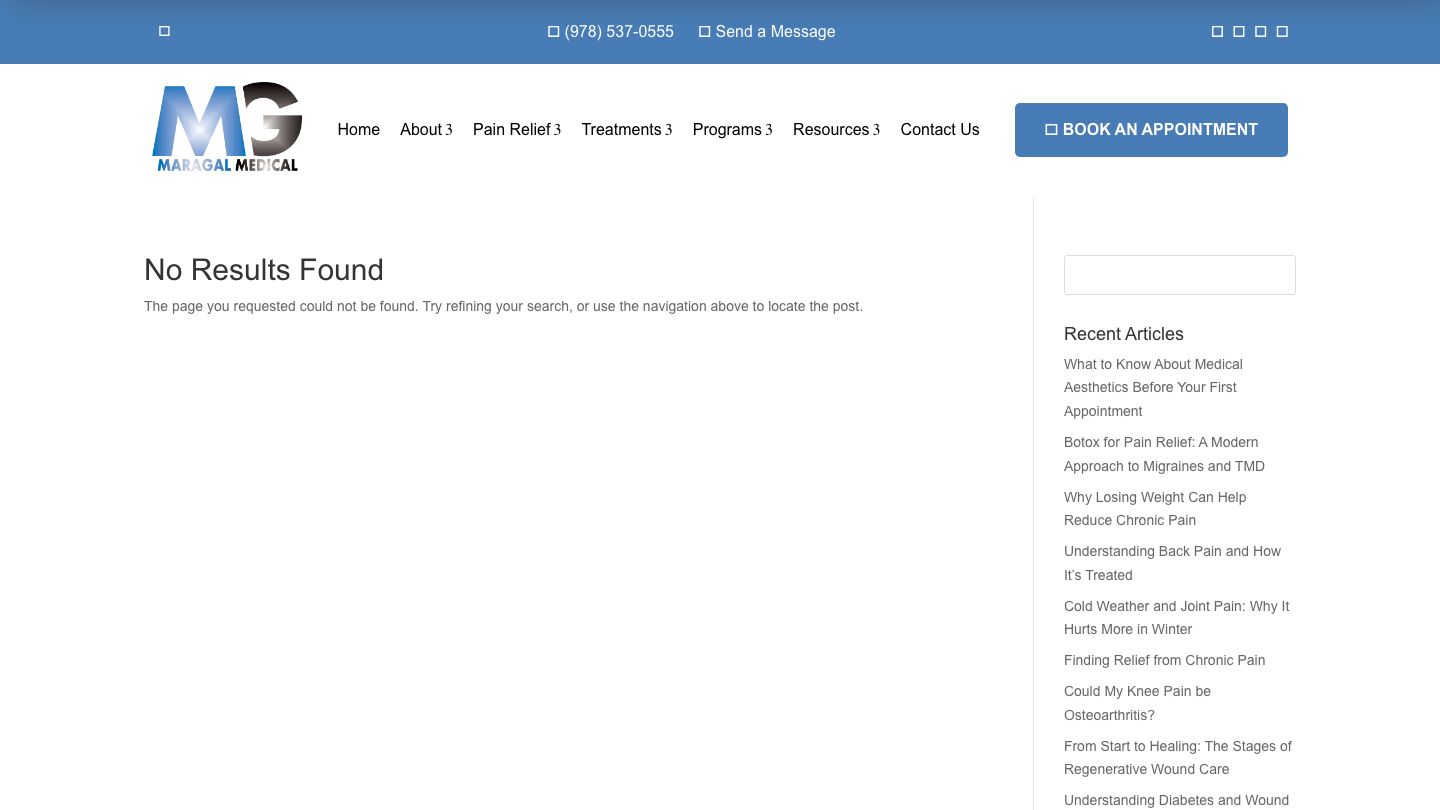Click the first social icon in top-right group
The width and height of the screenshot is (1440, 810).
coord(1217,32)
